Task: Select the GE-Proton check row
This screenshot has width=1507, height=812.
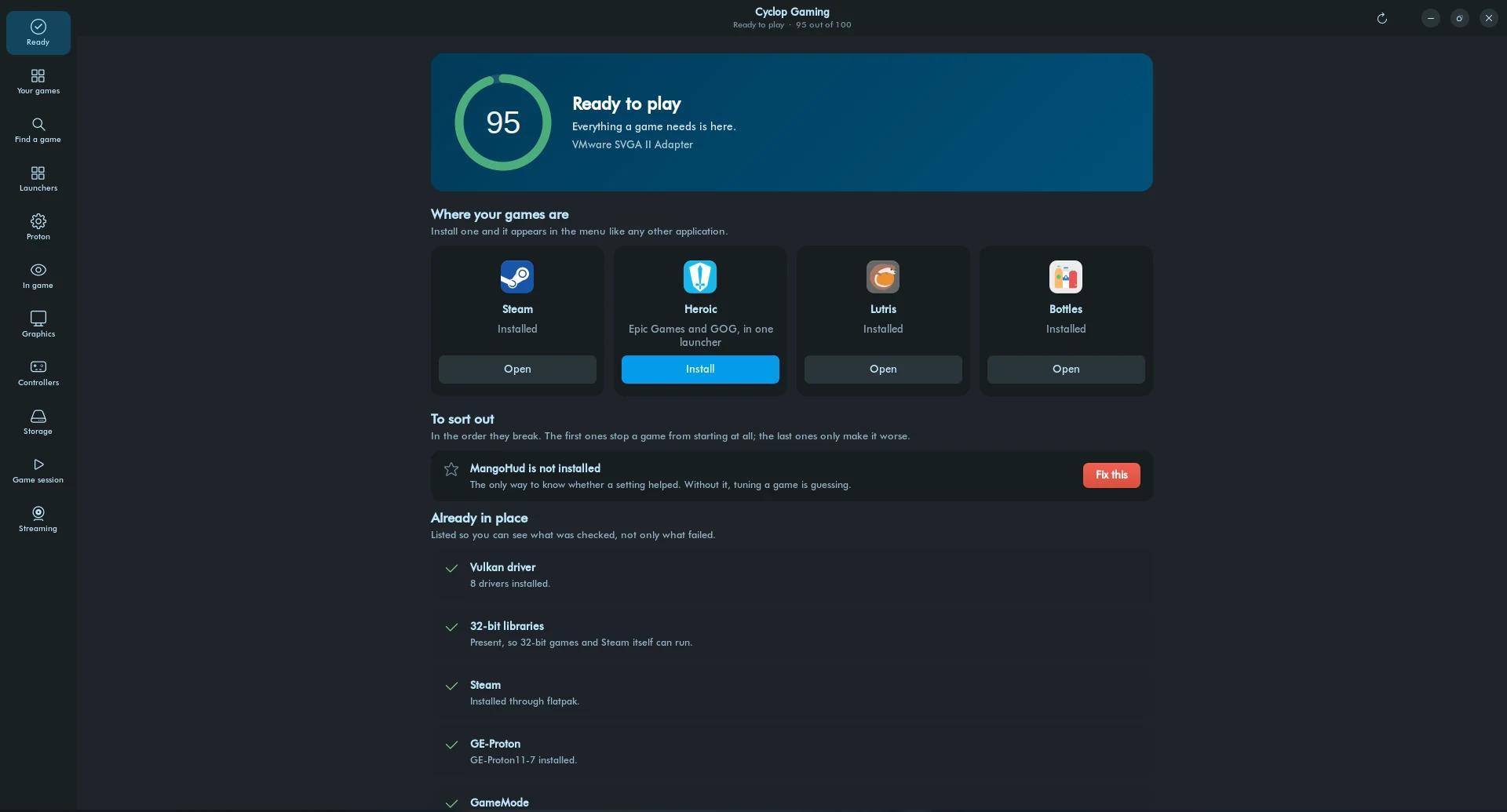Action: pyautogui.click(x=792, y=752)
